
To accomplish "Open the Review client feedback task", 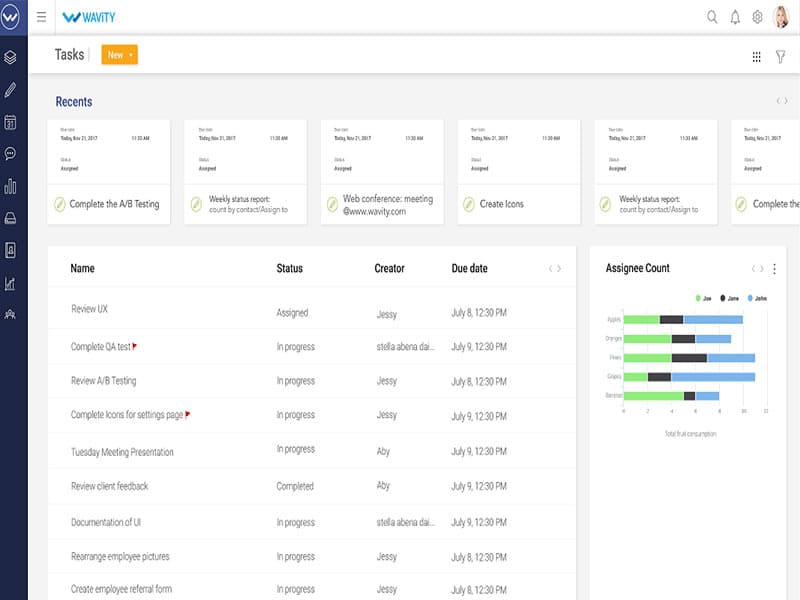I will point(109,486).
